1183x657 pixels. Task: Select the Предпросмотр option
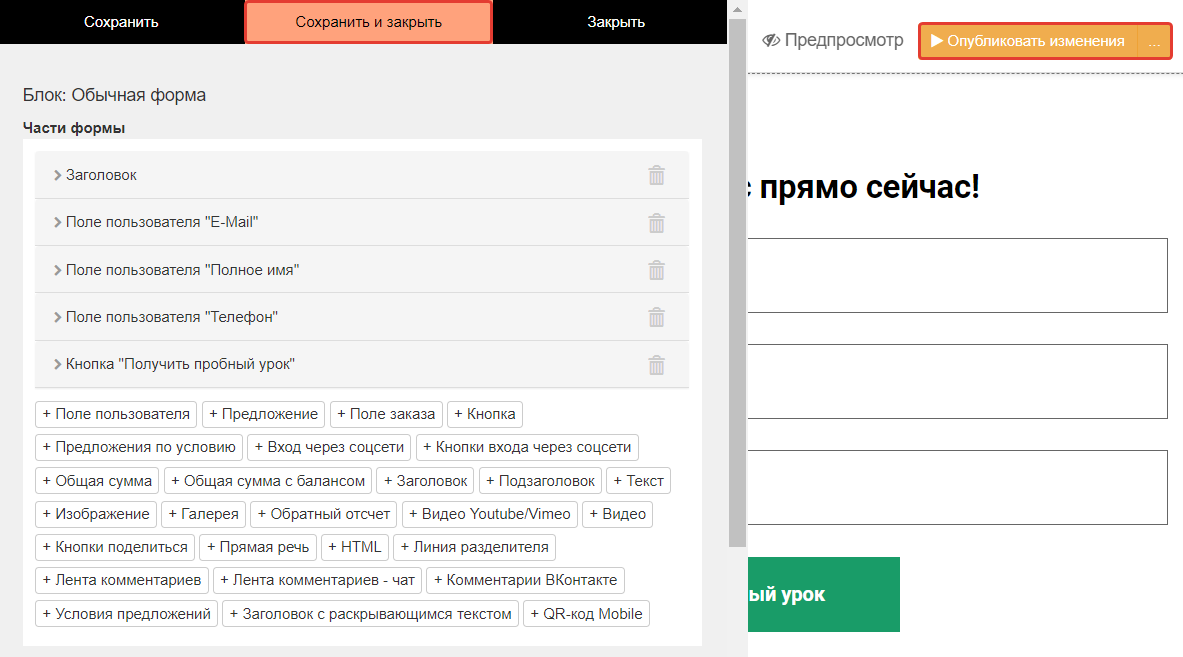coord(832,41)
